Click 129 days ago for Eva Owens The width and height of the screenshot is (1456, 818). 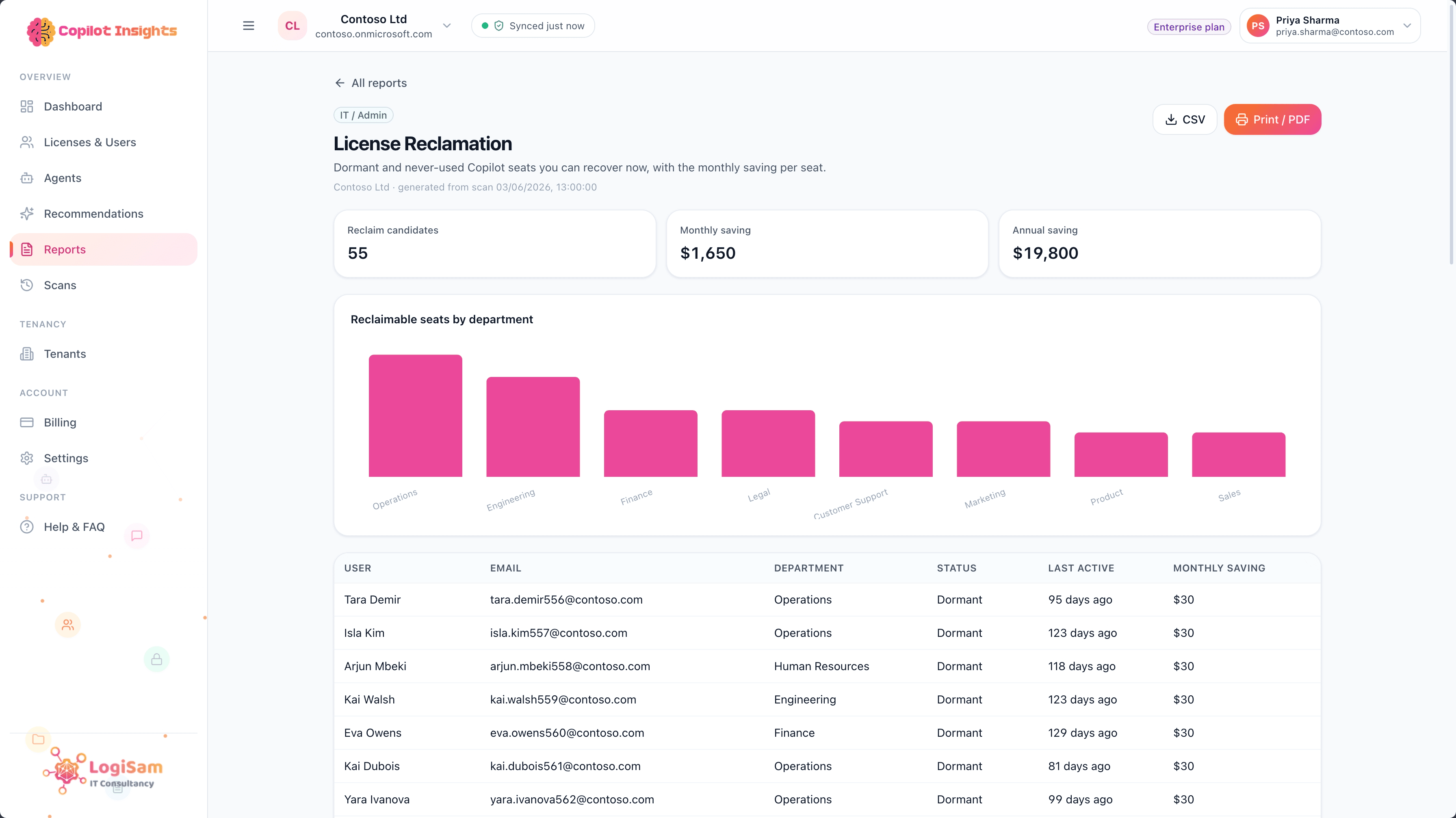pyautogui.click(x=1082, y=733)
